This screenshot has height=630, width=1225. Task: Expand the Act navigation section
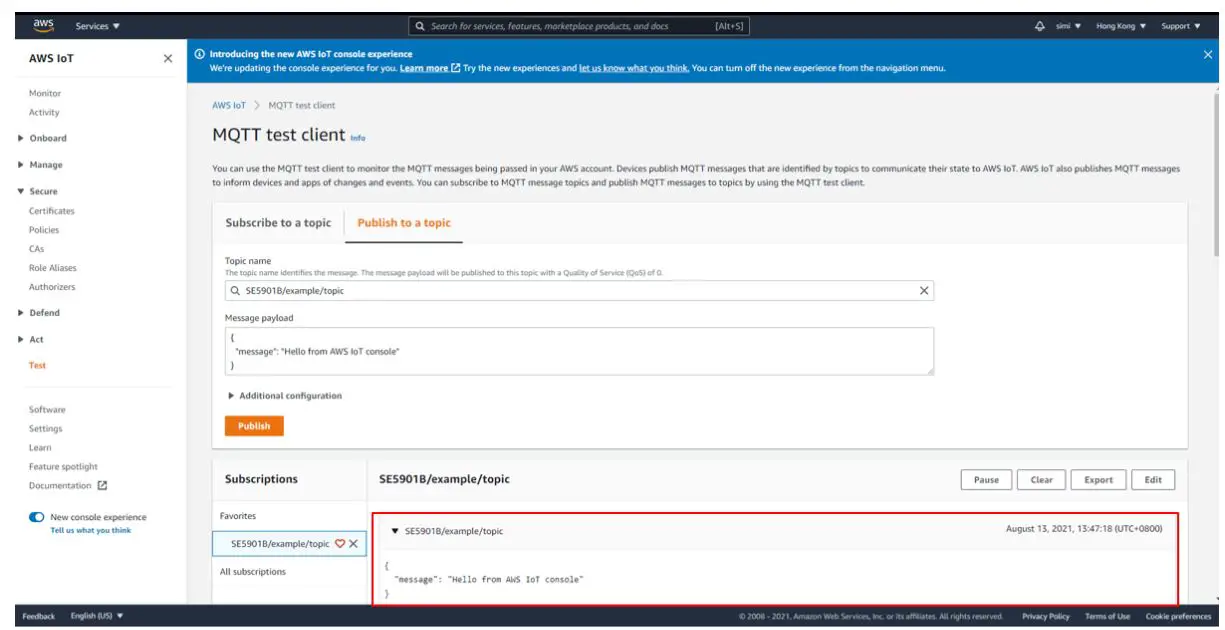[x=31, y=340]
